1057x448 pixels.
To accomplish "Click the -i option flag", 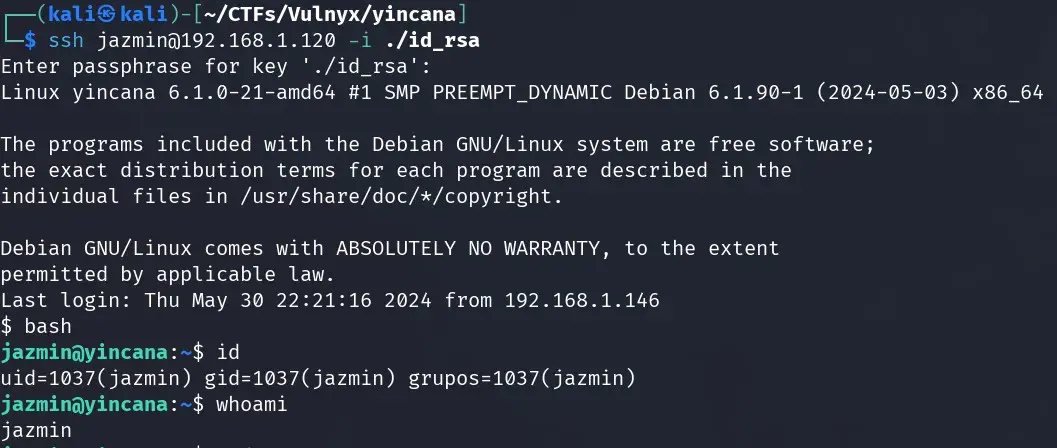I will [x=359, y=40].
